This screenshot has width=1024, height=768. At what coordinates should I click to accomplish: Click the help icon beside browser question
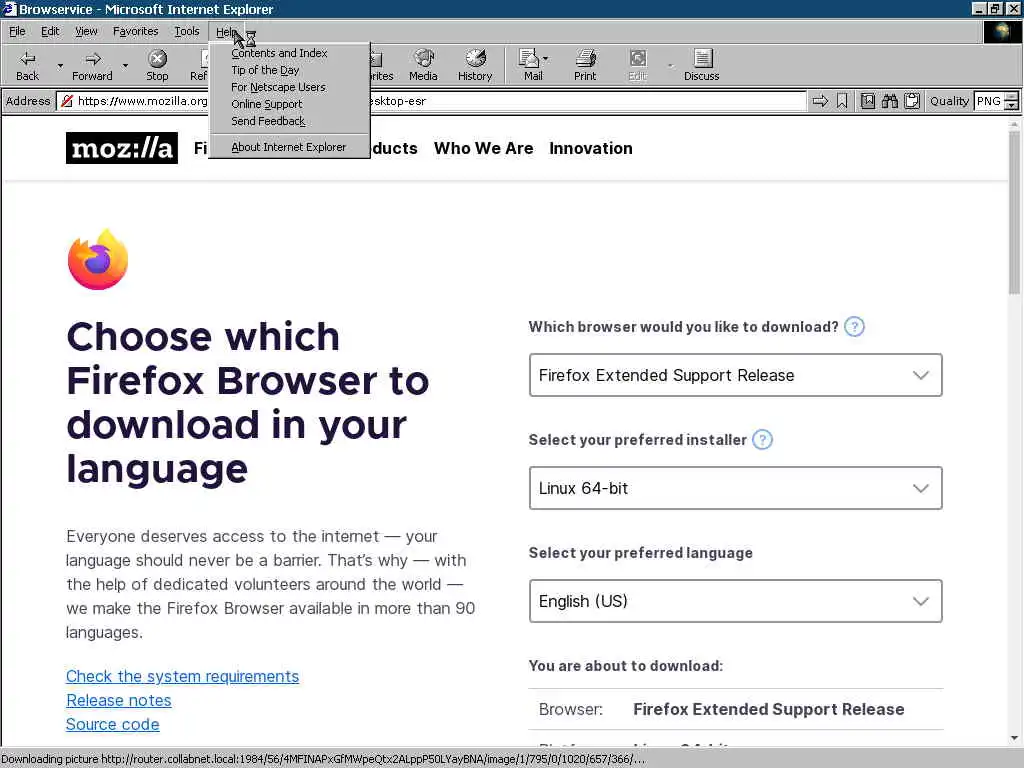854,327
